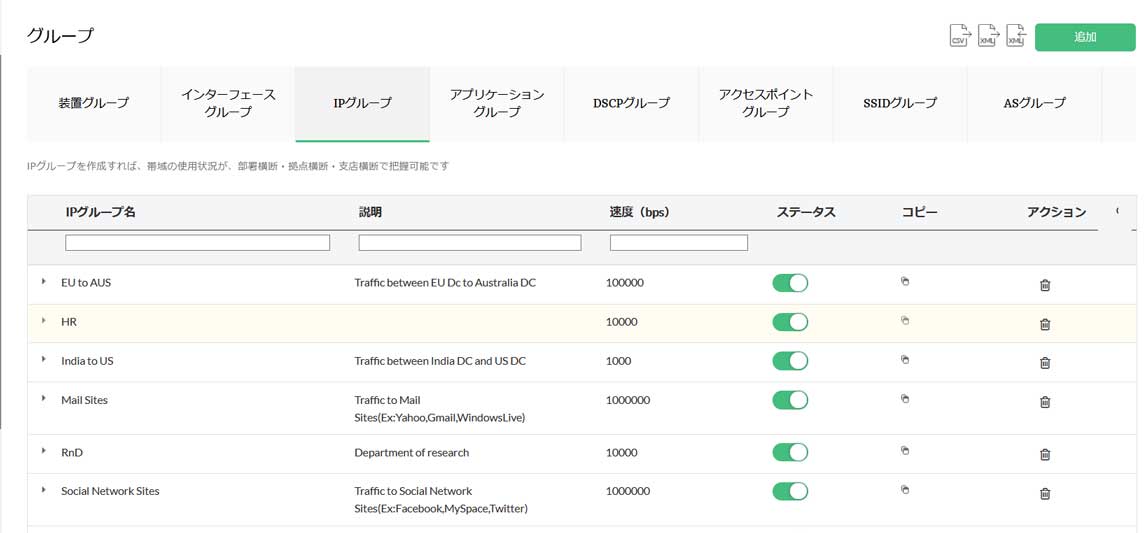
Task: Toggle status of the HR group
Action: tap(790, 322)
